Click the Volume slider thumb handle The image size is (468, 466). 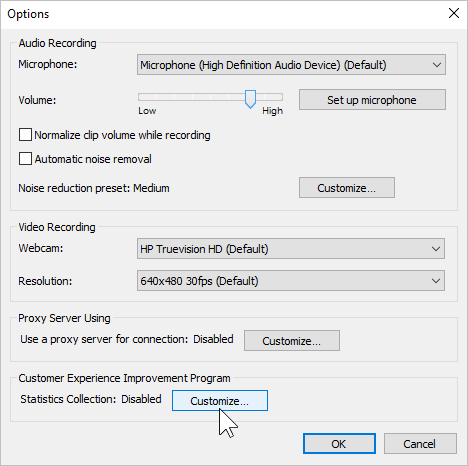(250, 99)
